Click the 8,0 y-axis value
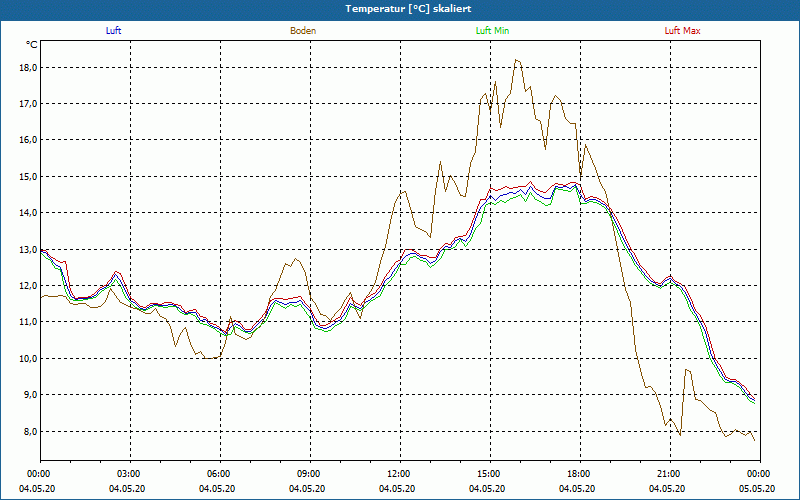 coord(30,432)
